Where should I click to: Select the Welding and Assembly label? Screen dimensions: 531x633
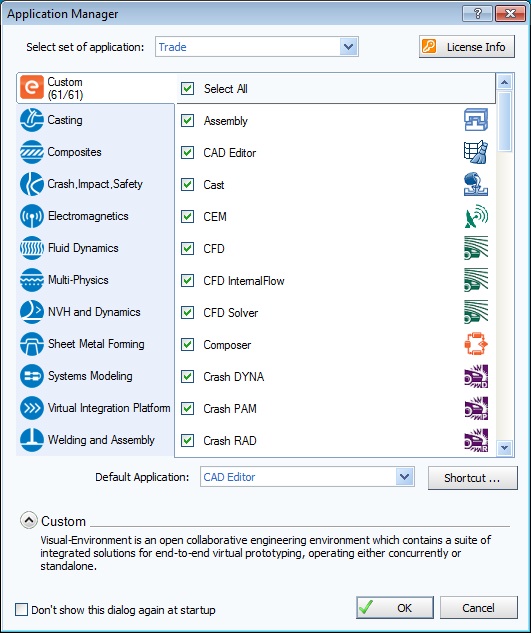point(101,440)
